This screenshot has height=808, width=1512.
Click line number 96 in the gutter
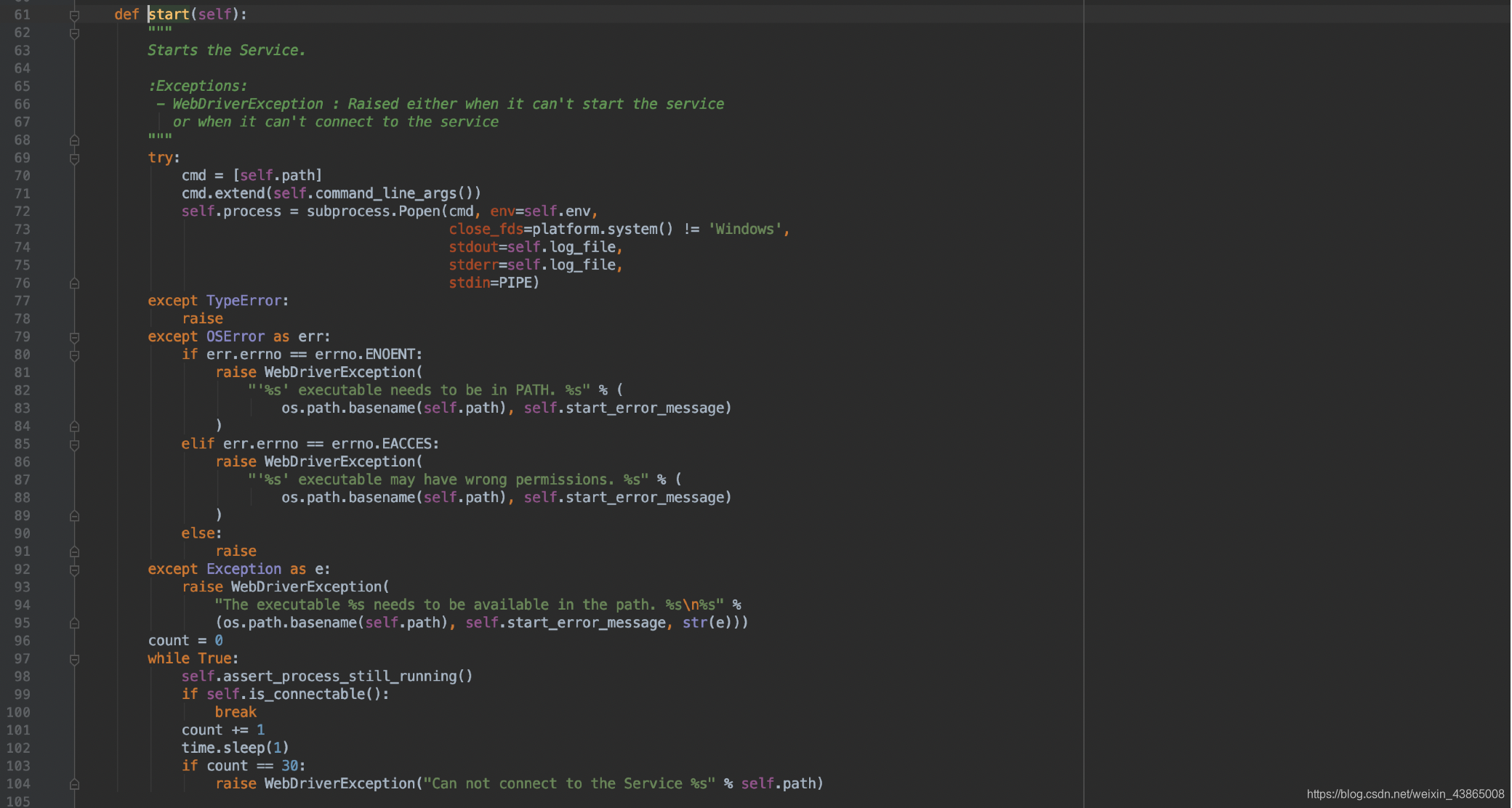[22, 641]
